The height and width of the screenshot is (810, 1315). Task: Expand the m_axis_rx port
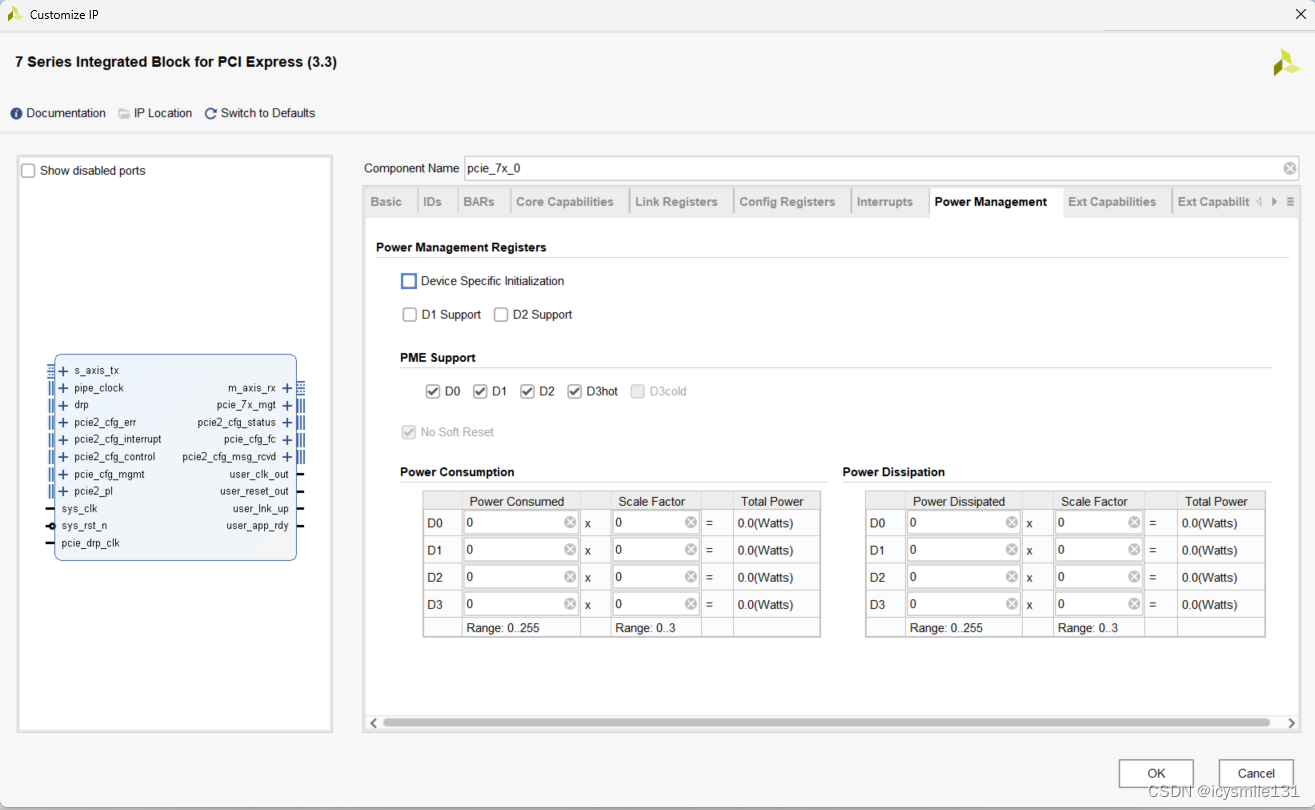pos(287,388)
